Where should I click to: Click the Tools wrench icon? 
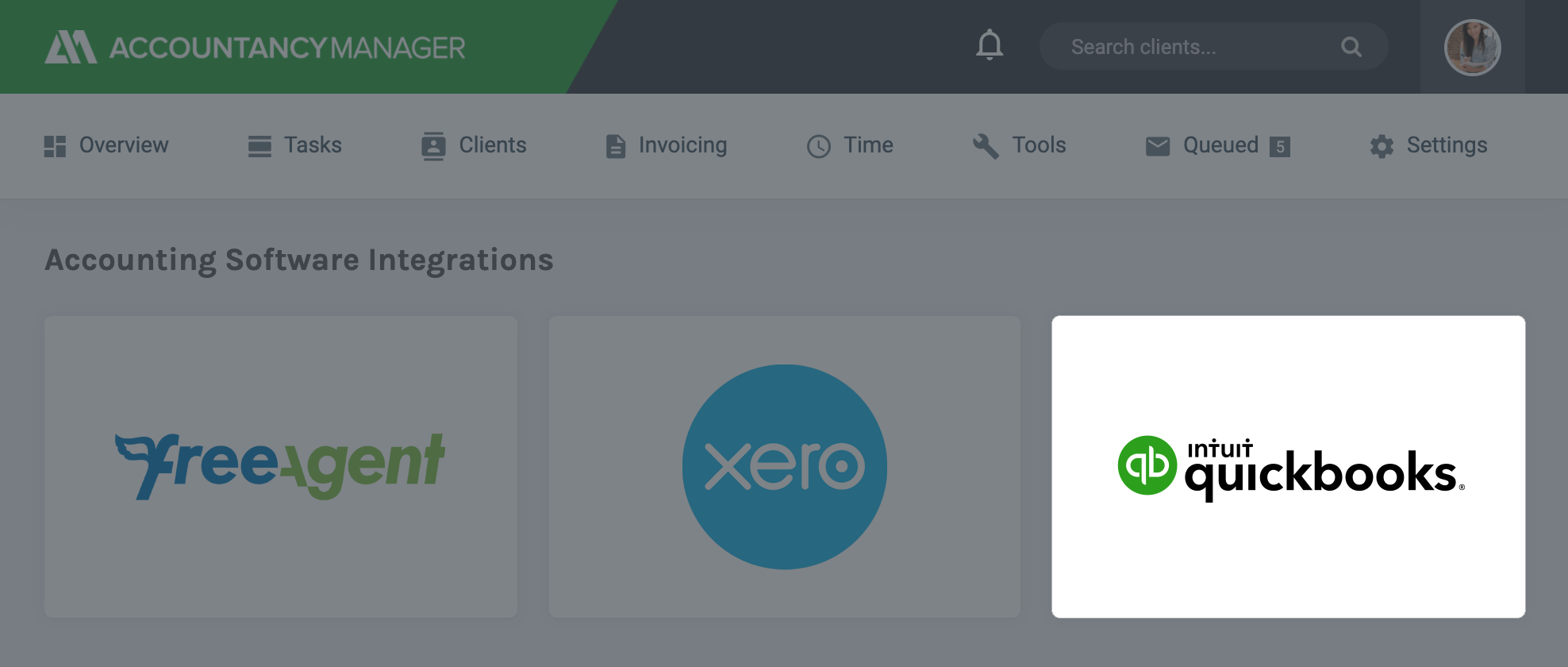pyautogui.click(x=986, y=146)
